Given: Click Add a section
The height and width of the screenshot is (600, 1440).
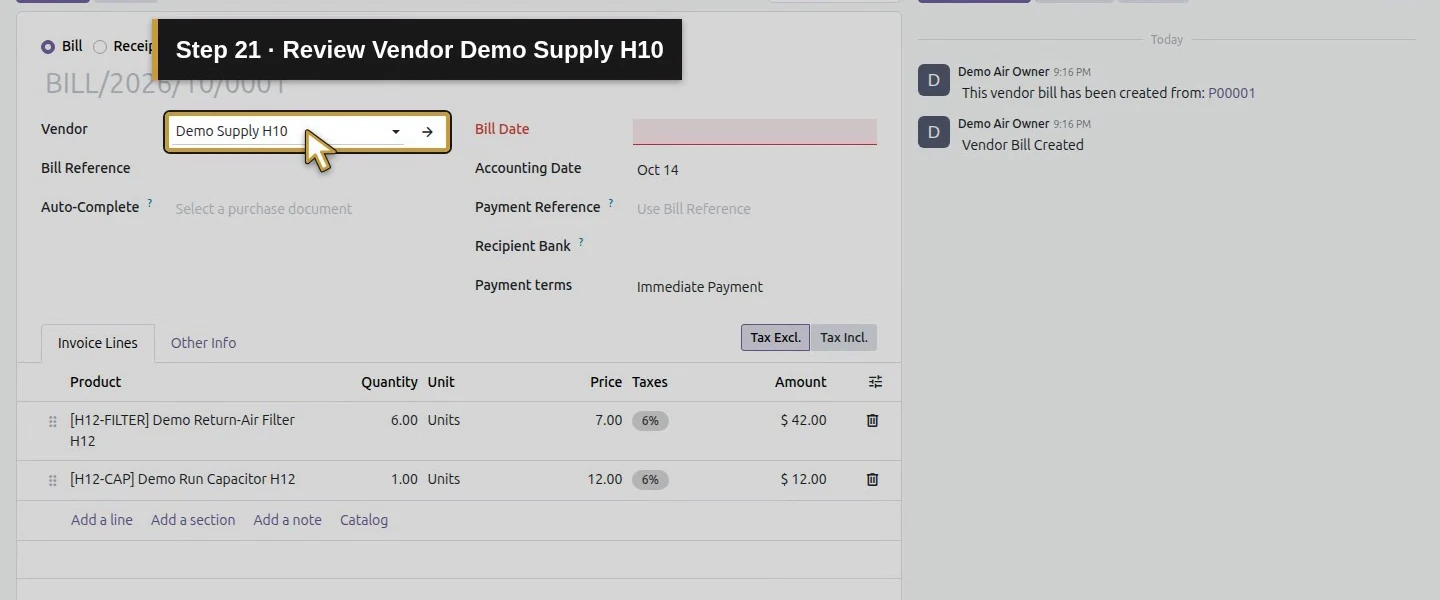Looking at the screenshot, I should pos(193,520).
